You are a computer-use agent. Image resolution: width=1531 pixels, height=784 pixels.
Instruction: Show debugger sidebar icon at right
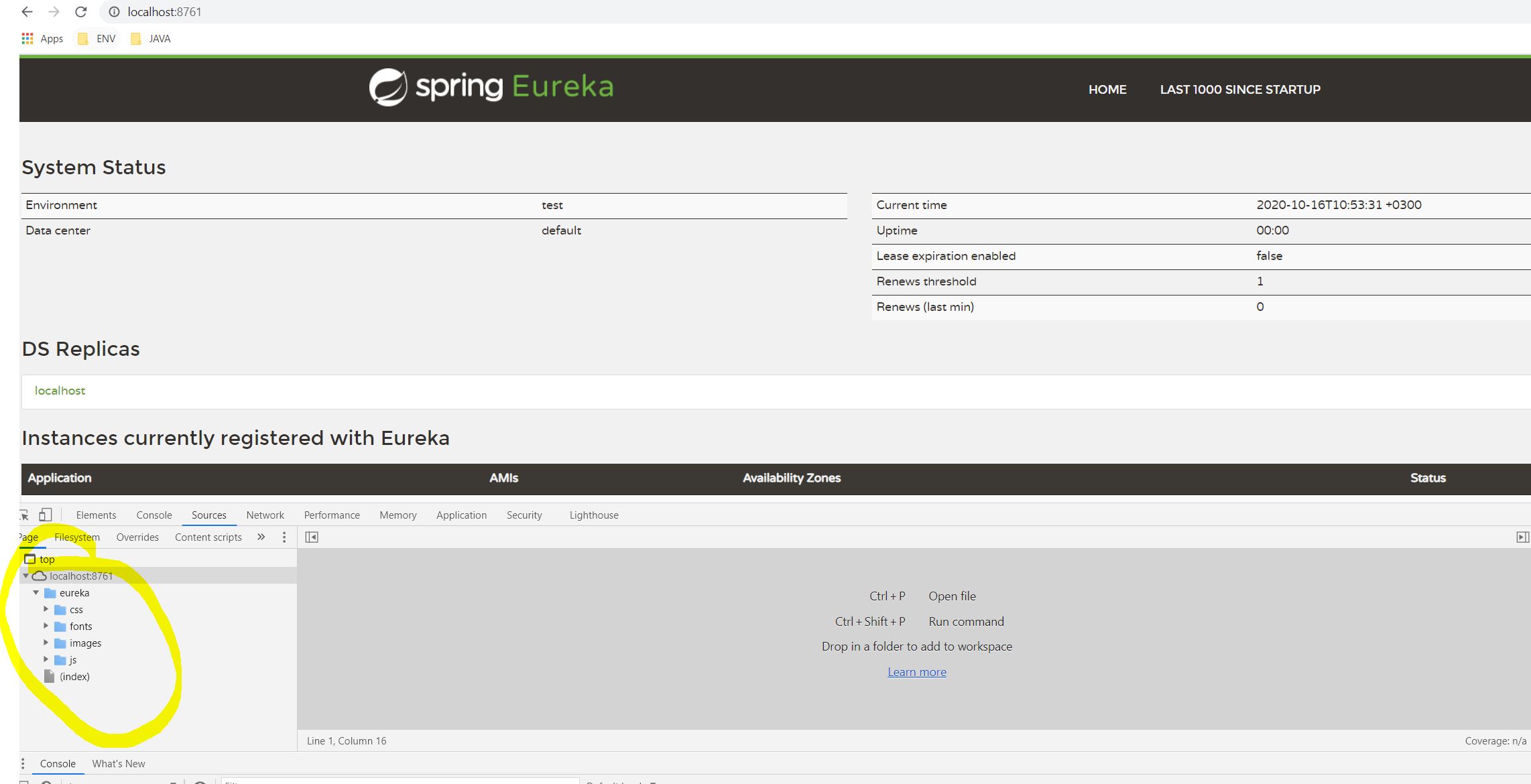(1522, 537)
